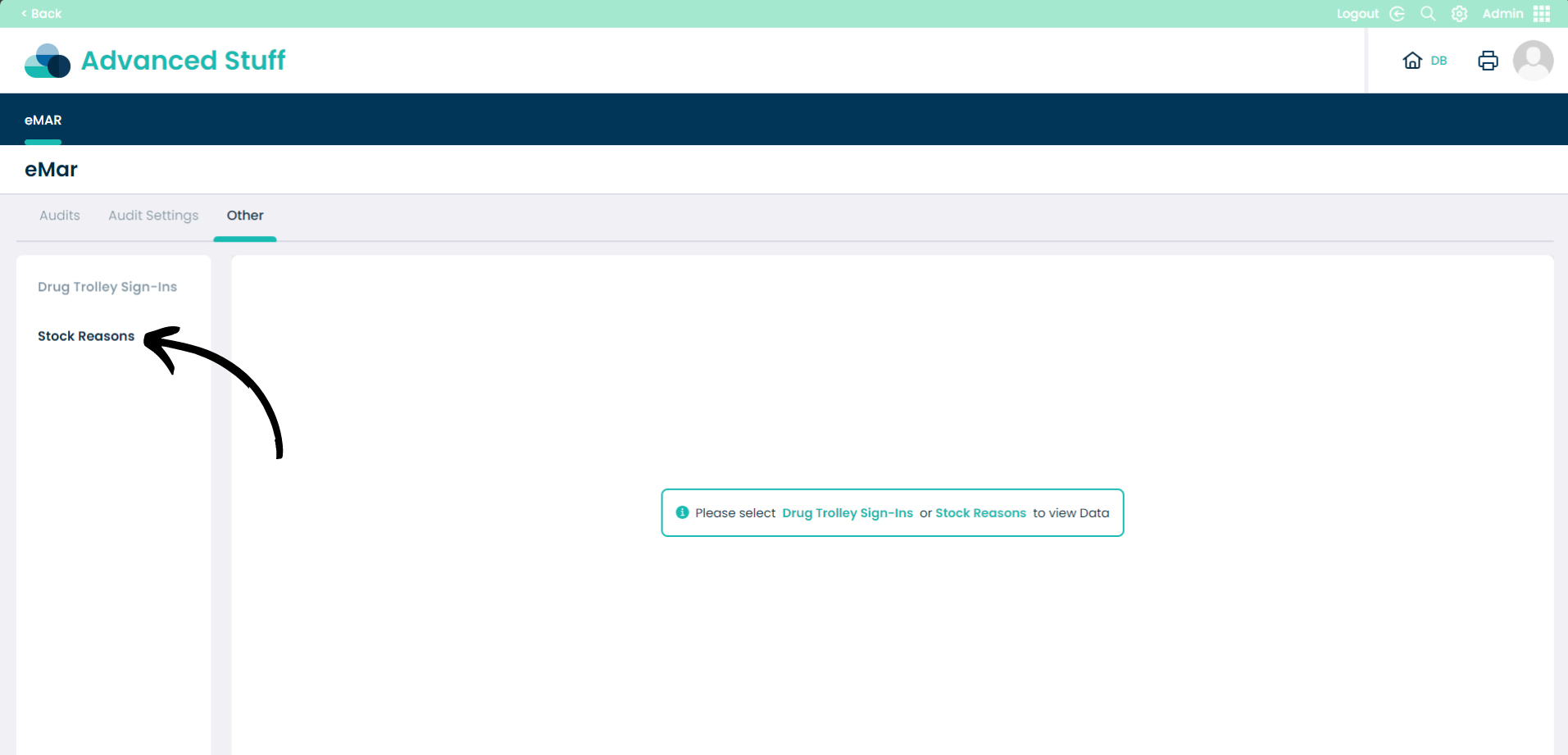Click the DB label beside the home icon
Viewport: 1568px width, 755px height.
click(1438, 61)
